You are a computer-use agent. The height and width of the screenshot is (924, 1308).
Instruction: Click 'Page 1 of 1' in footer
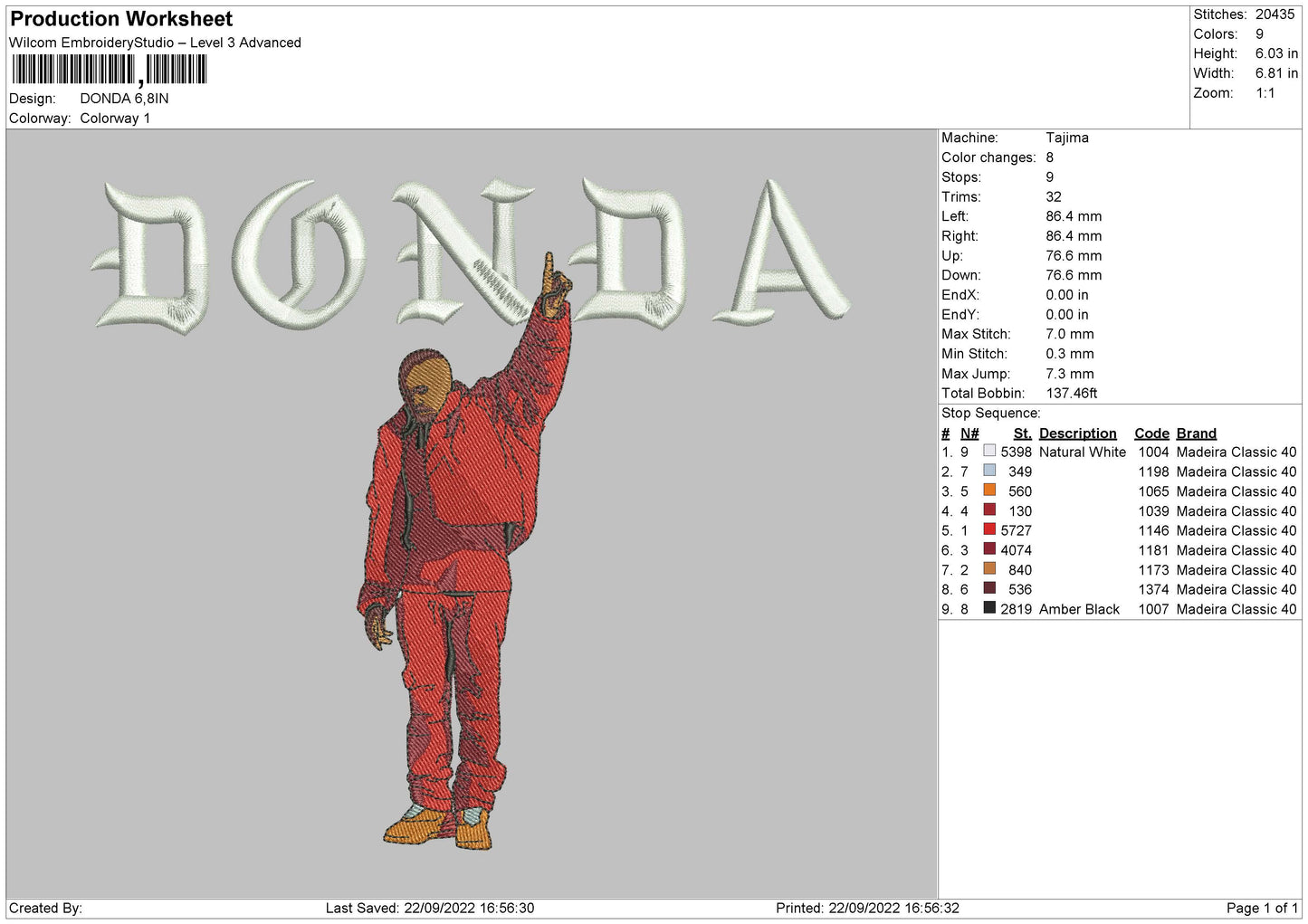(1262, 908)
